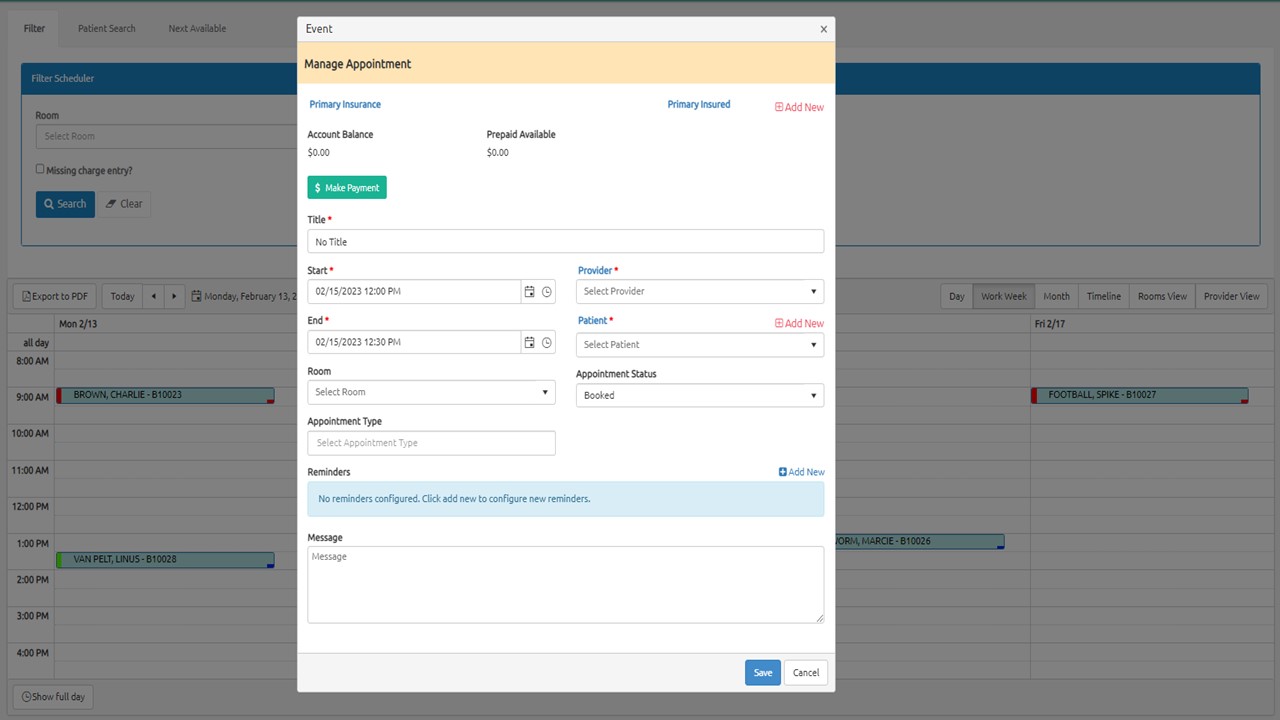1280x720 pixels.
Task: Open the Next Available tab
Action: 196,28
